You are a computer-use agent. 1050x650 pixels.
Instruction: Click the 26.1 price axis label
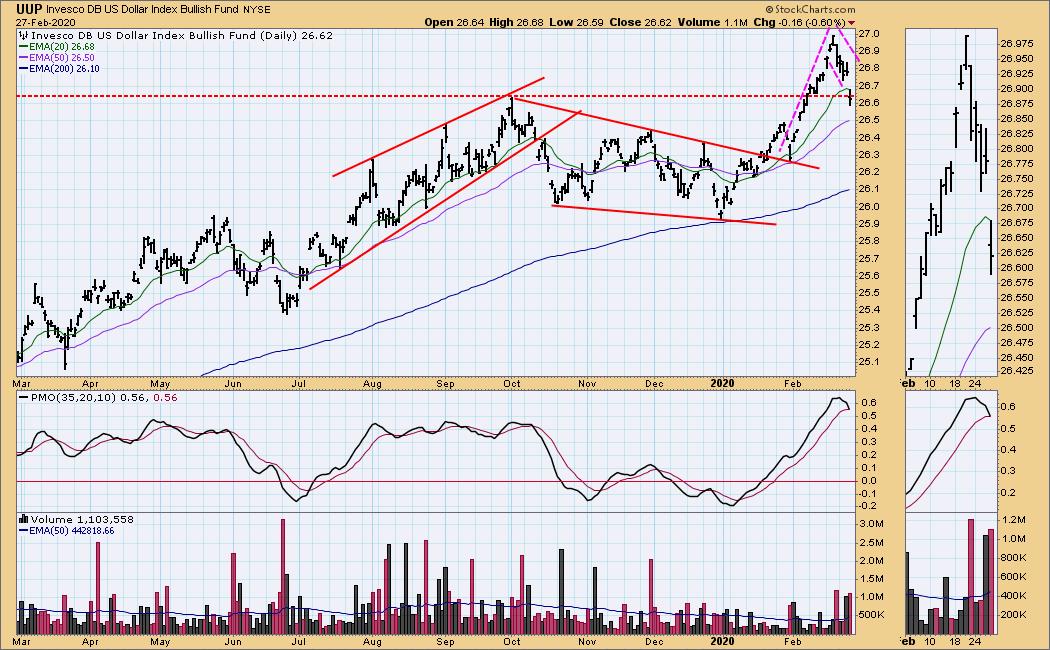(x=871, y=189)
